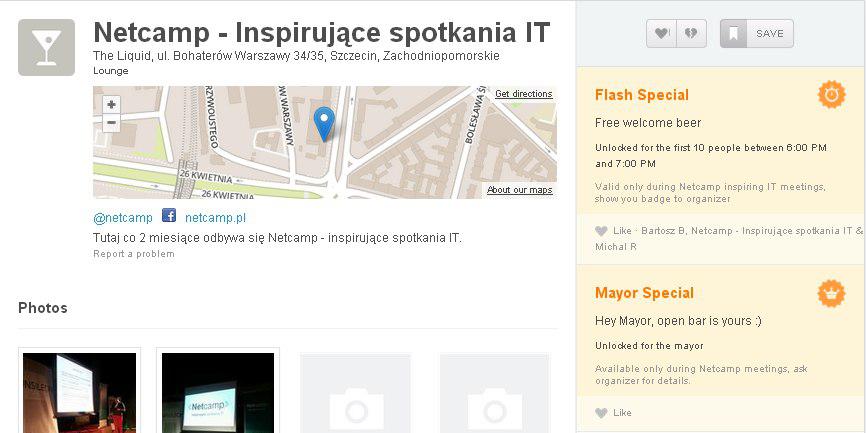The width and height of the screenshot is (866, 433).
Task: Open the About our maps link
Action: pyautogui.click(x=519, y=190)
